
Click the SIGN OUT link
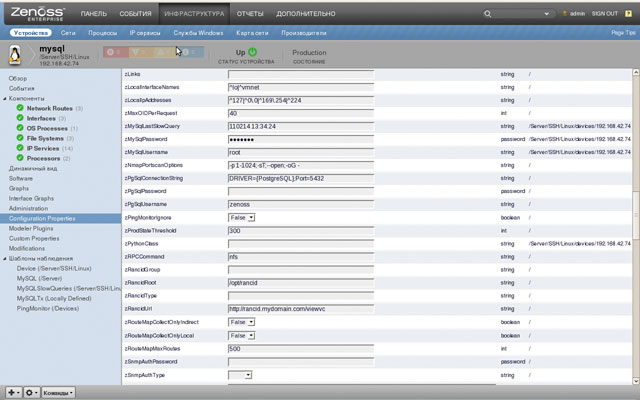click(x=605, y=13)
